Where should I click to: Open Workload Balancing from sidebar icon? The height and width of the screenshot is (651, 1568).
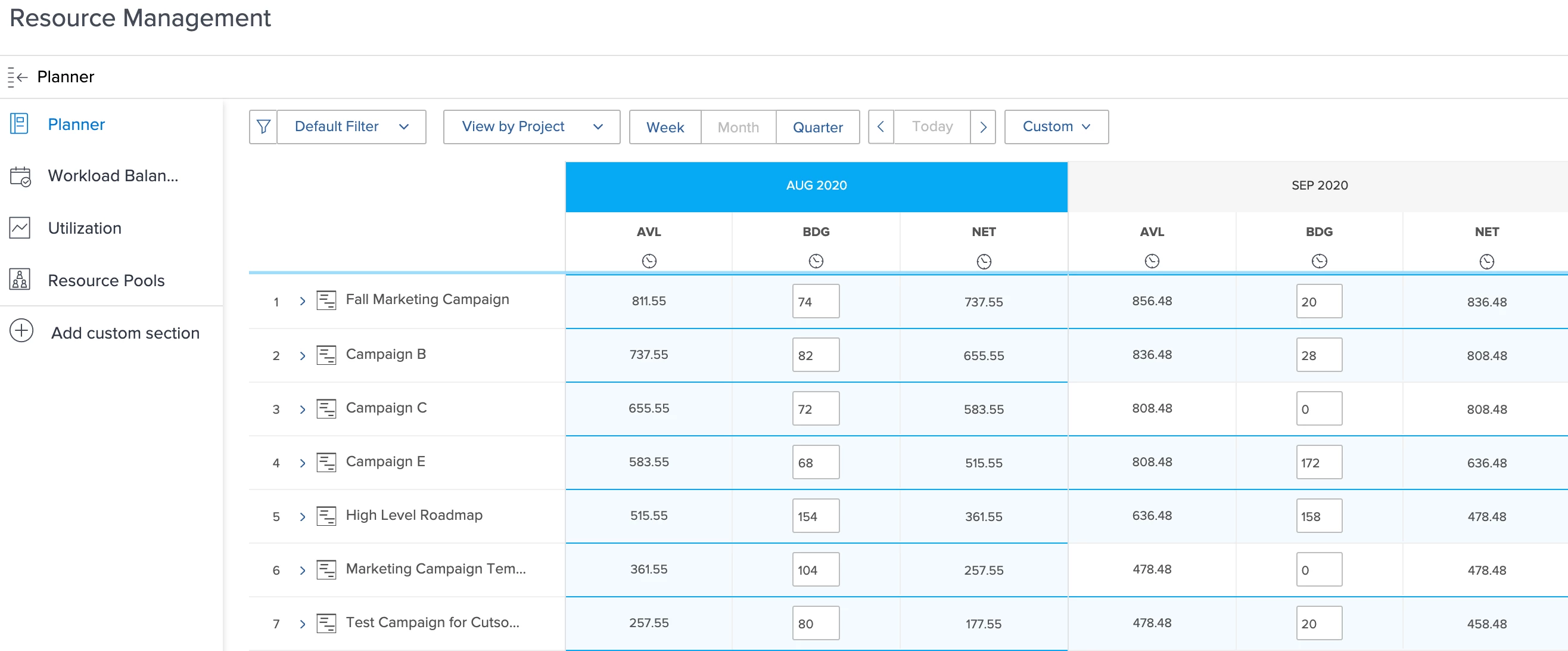[20, 176]
